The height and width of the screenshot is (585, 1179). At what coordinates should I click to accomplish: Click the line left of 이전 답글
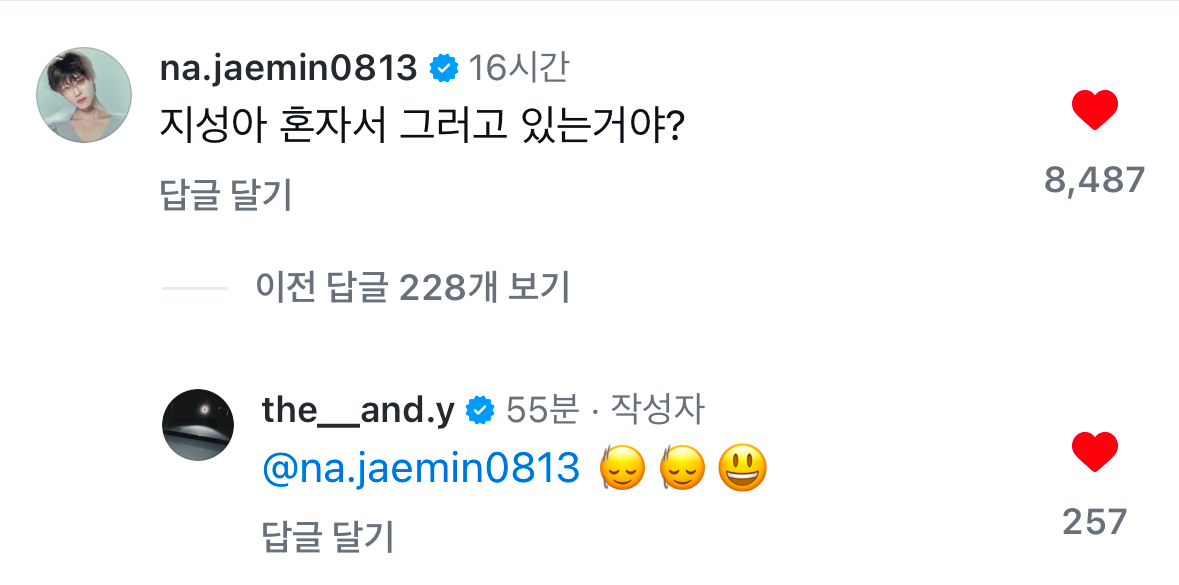click(x=195, y=288)
